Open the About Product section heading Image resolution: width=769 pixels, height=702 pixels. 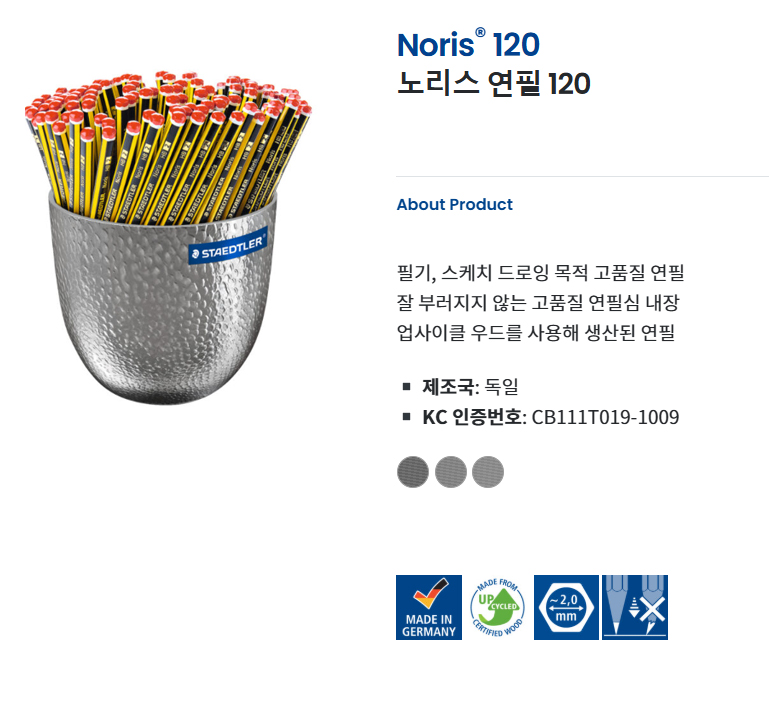(455, 204)
